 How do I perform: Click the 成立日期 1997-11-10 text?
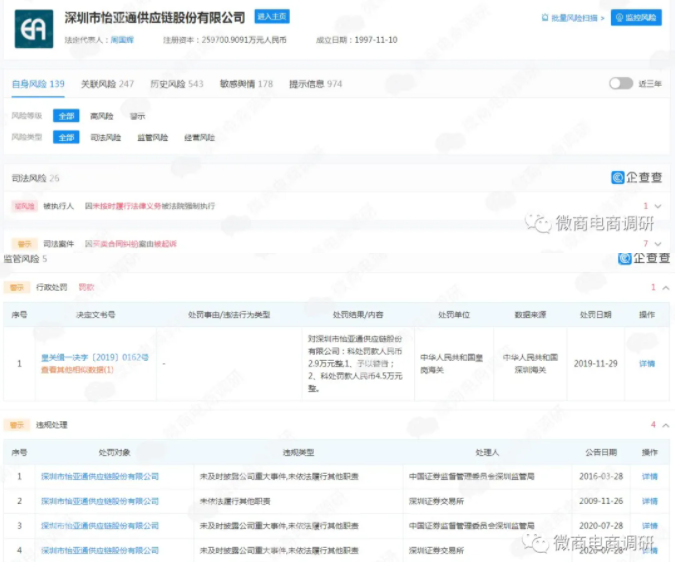pos(356,40)
